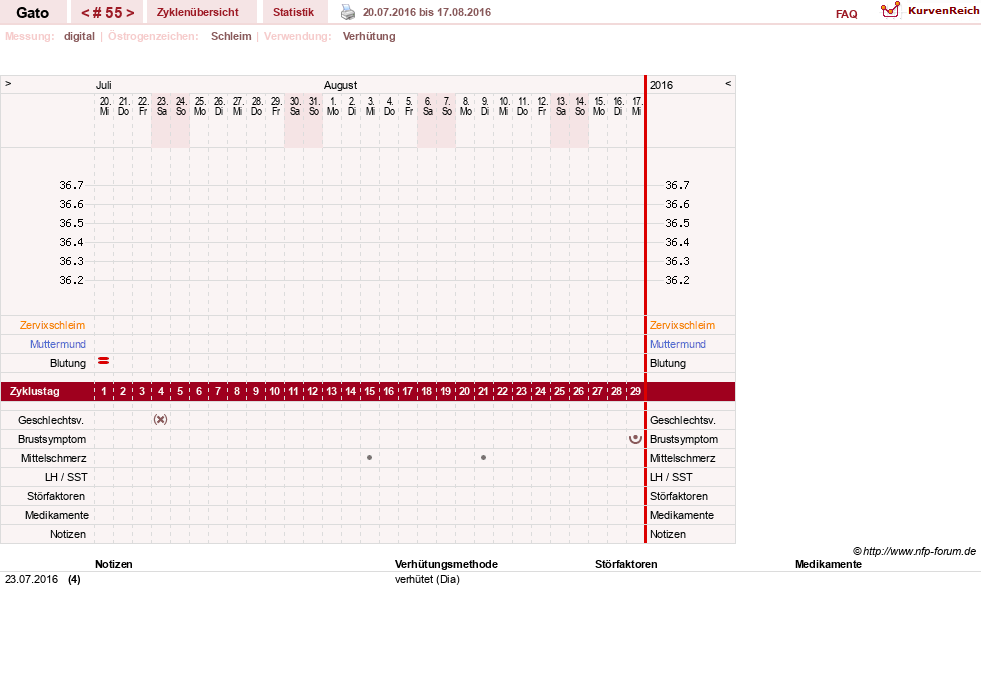Open the Statistik tab

(293, 12)
